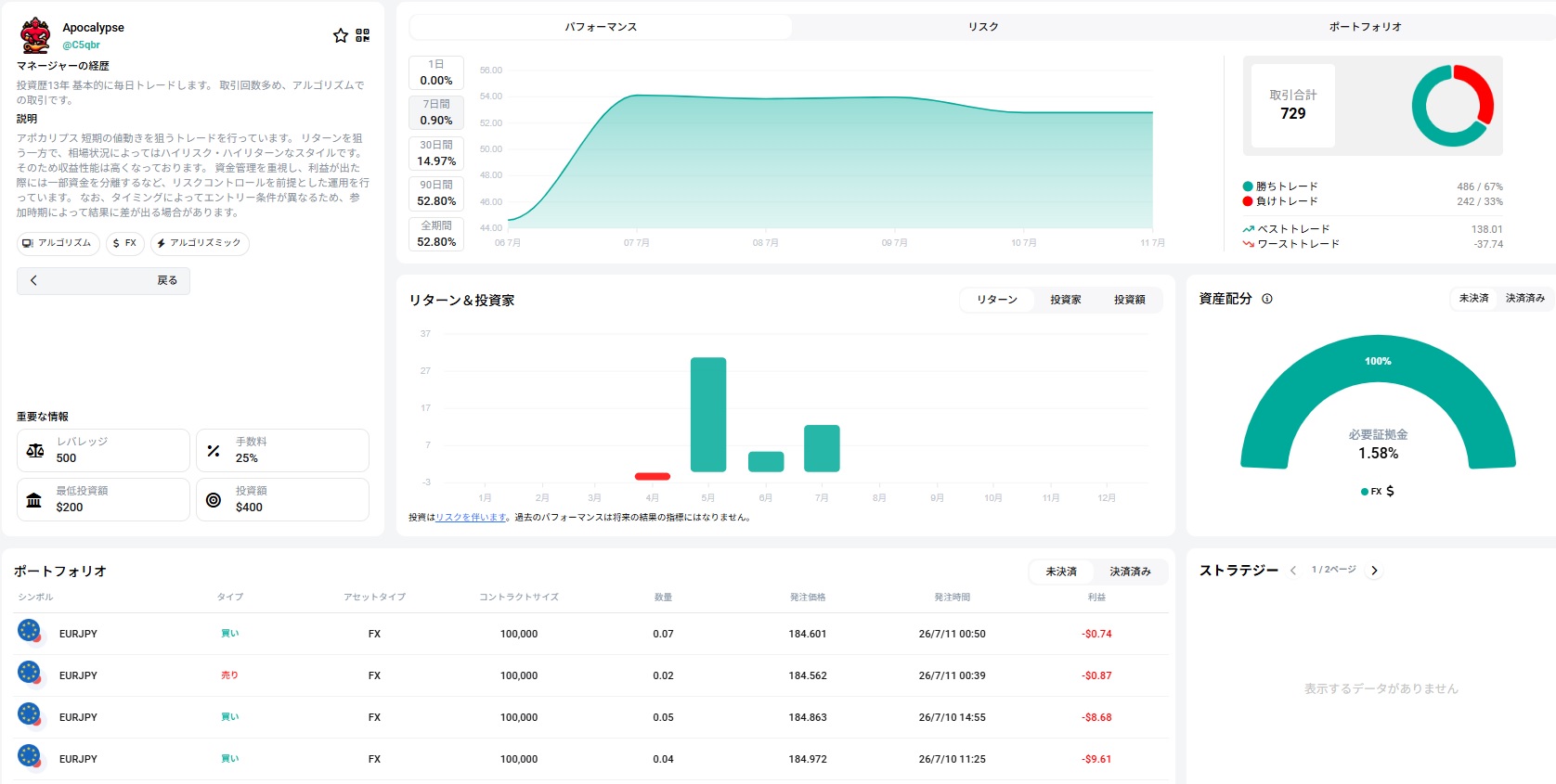Select the 7日間 performance period
The image size is (1556, 784).
pyautogui.click(x=436, y=112)
